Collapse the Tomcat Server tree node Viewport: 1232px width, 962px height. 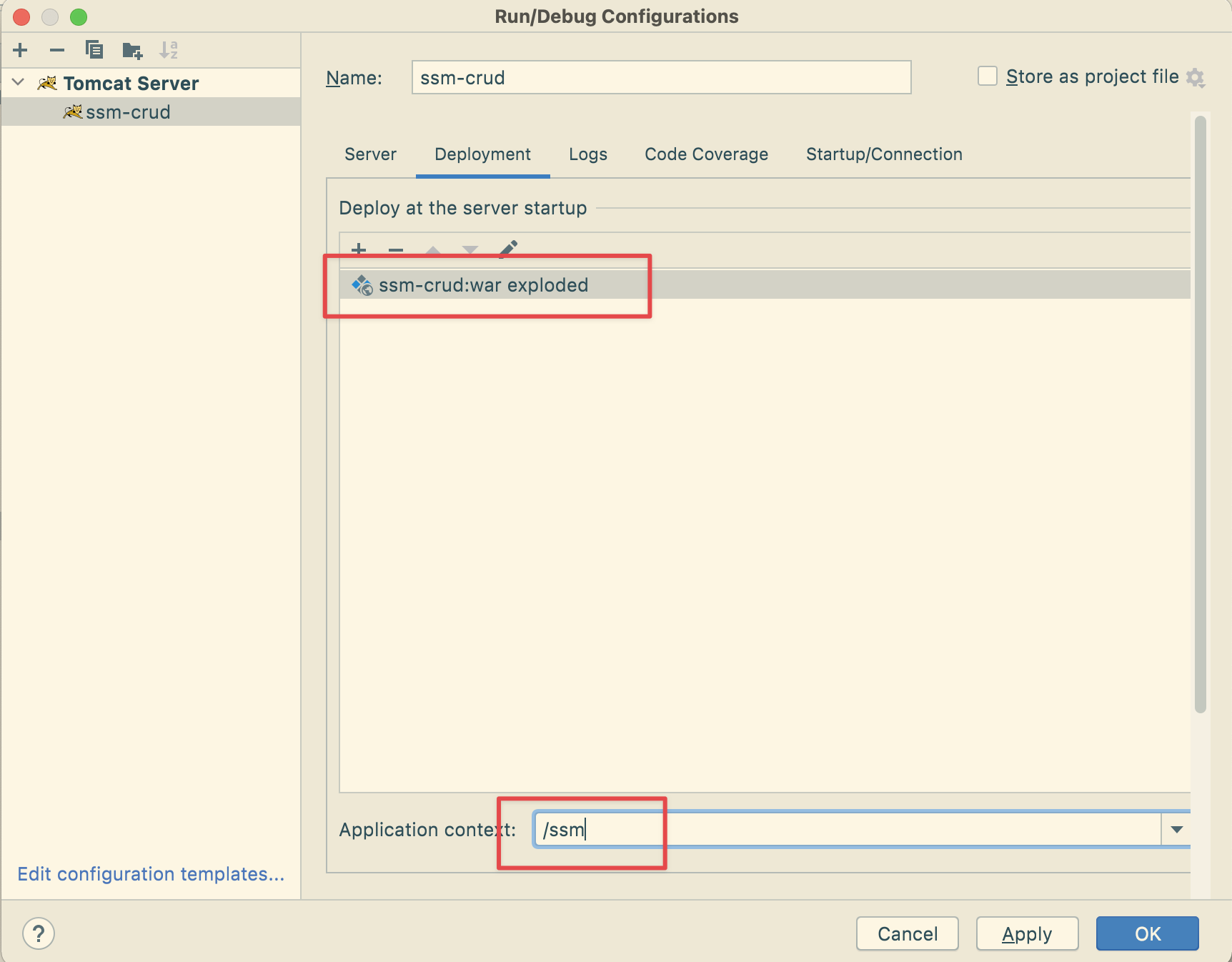pos(19,83)
